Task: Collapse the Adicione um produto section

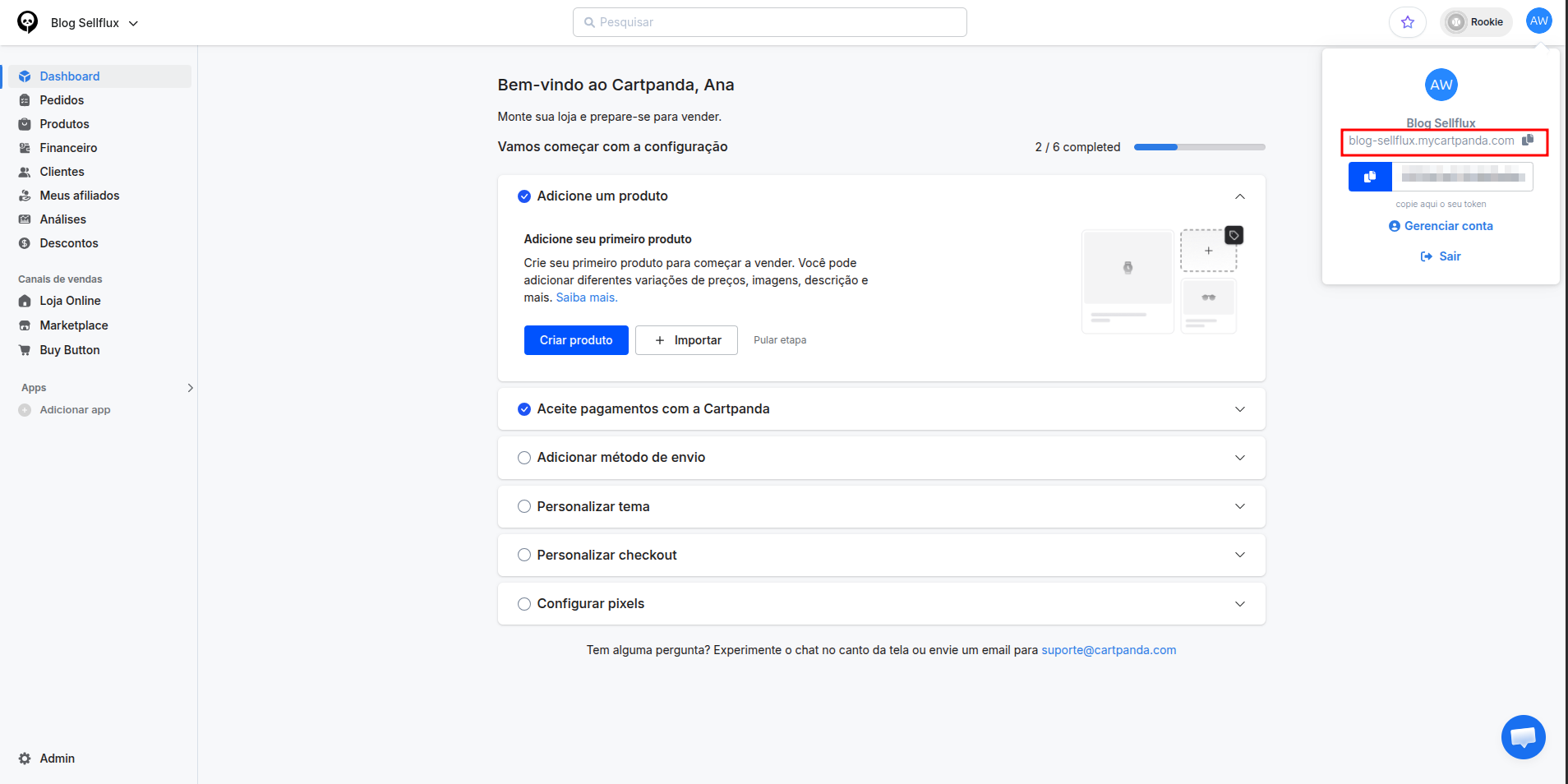Action: [1240, 196]
